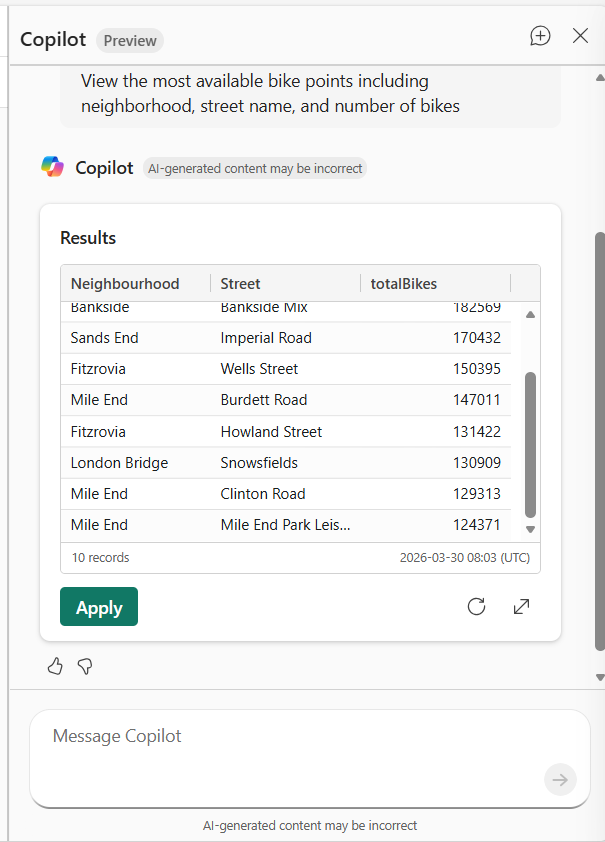Click the Preview badge
This screenshot has height=842, width=605.
(130, 41)
